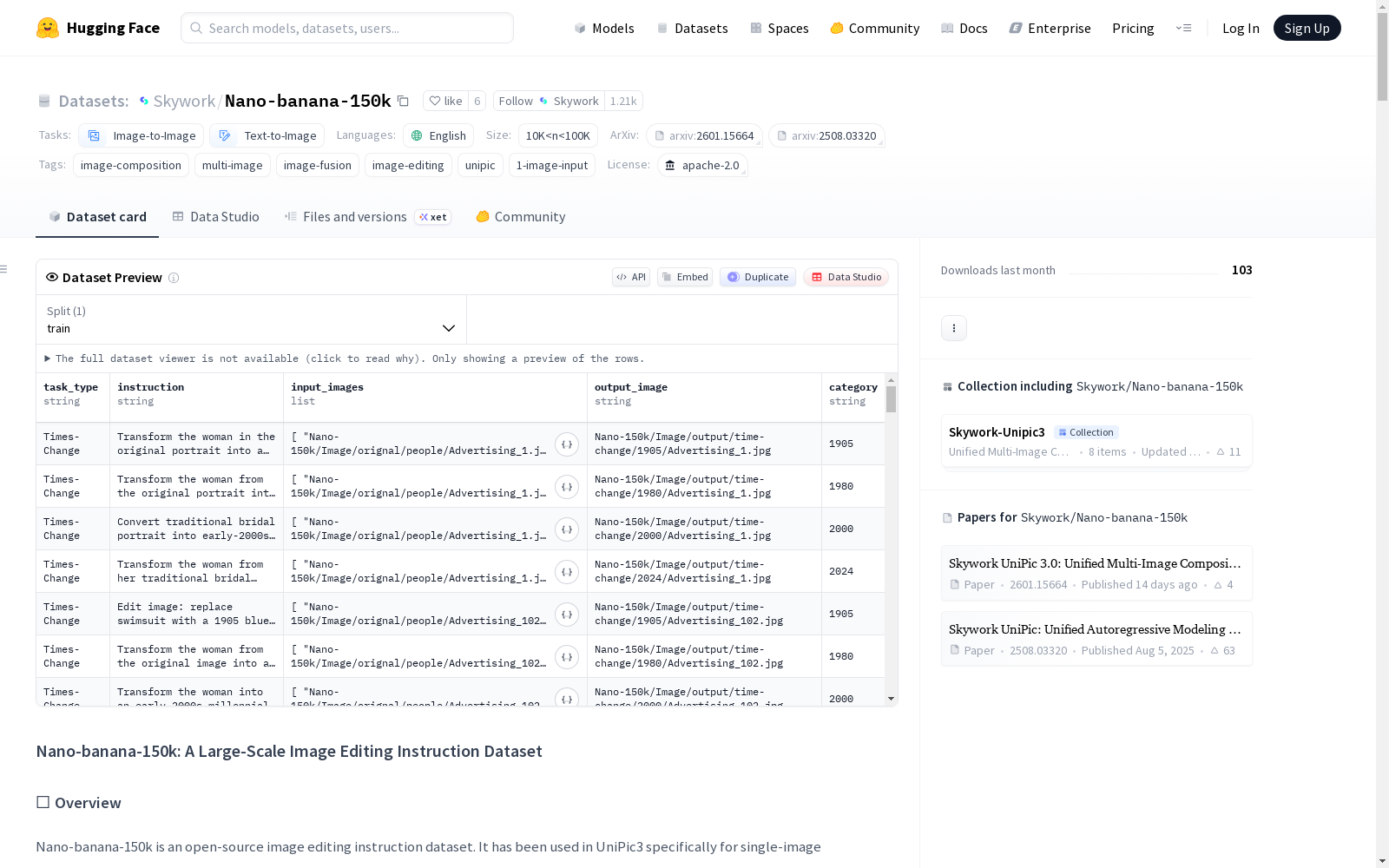The image size is (1389, 868).
Task: Click the Hugging Face logo icon
Action: pos(48,28)
